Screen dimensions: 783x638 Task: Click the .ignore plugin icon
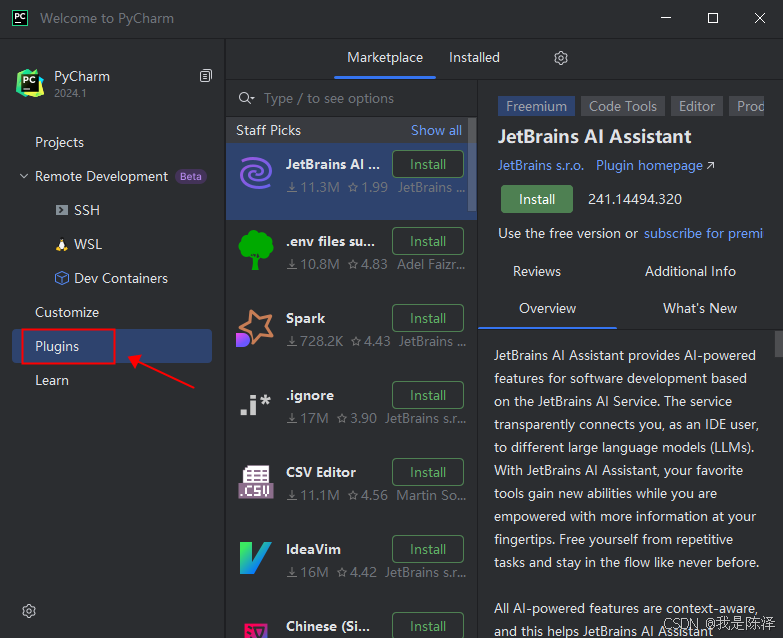click(x=256, y=404)
